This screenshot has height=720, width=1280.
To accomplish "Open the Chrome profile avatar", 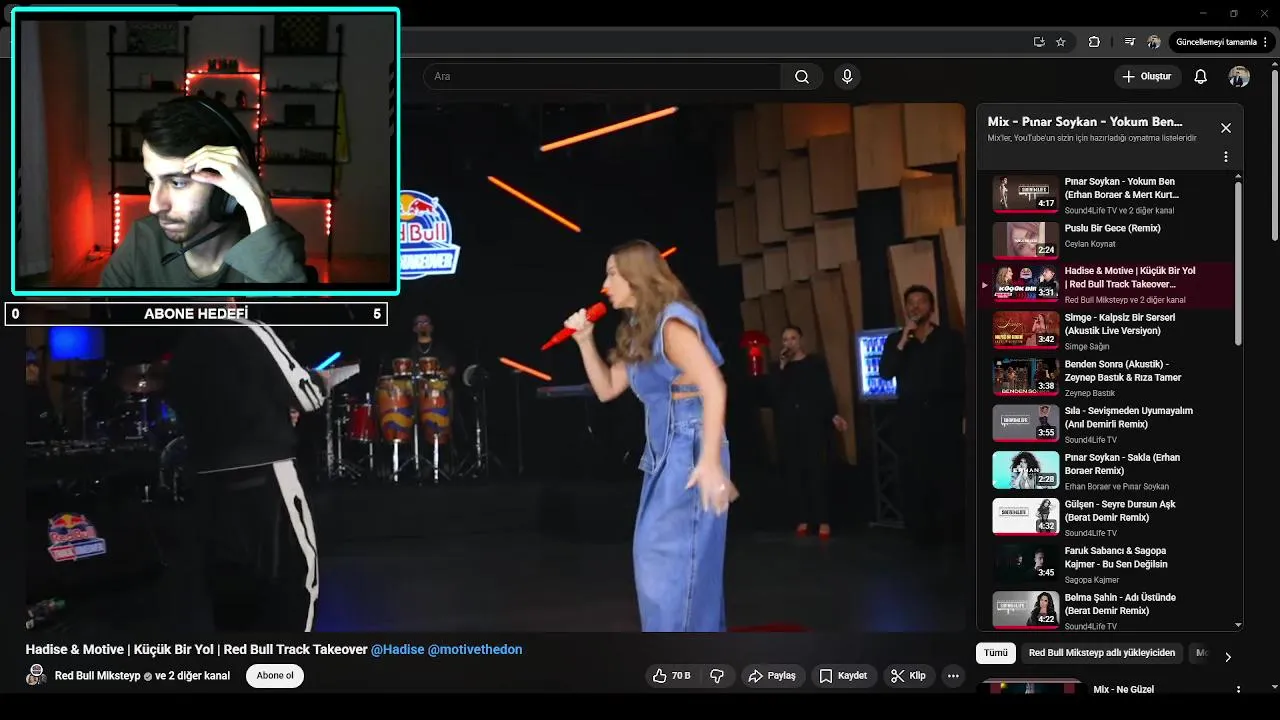I will tap(1154, 42).
